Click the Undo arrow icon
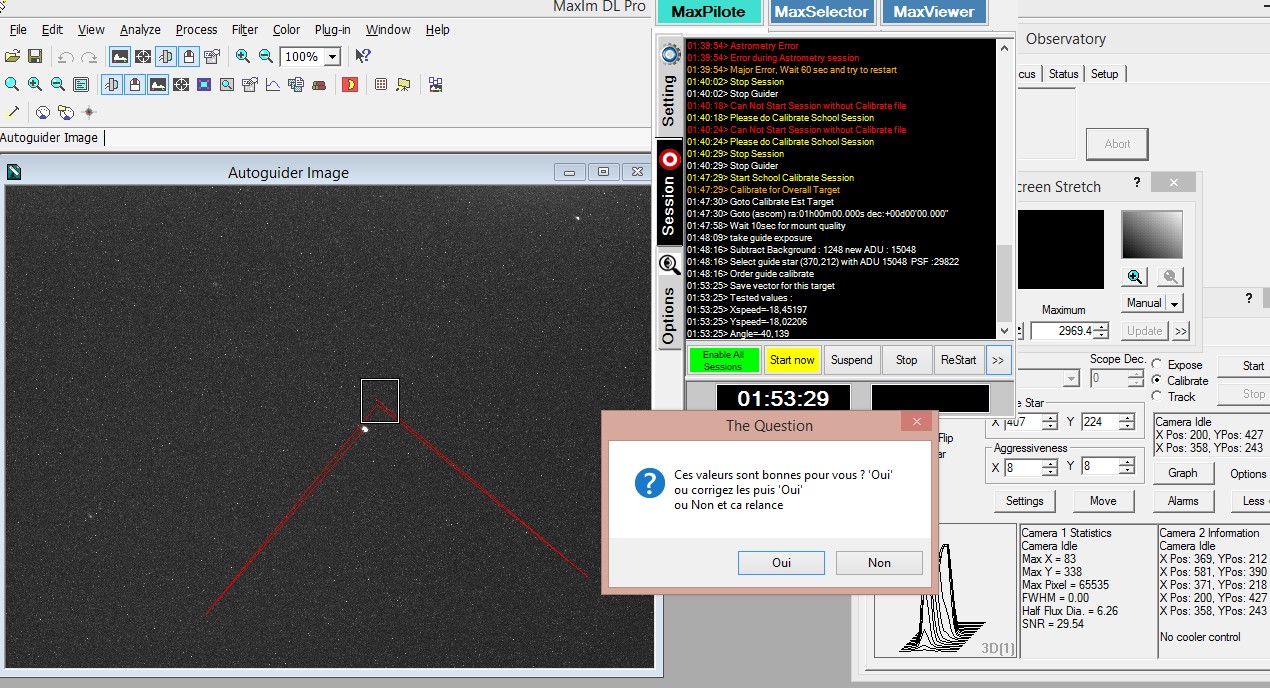This screenshot has height=688, width=1270. click(x=66, y=57)
